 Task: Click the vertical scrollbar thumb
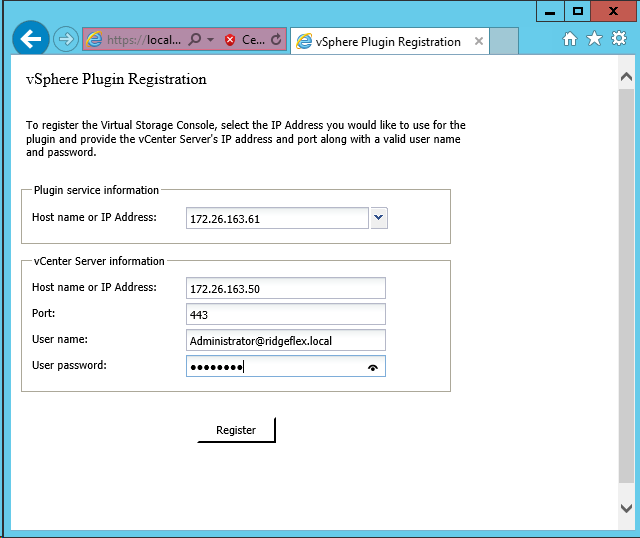coord(626,286)
